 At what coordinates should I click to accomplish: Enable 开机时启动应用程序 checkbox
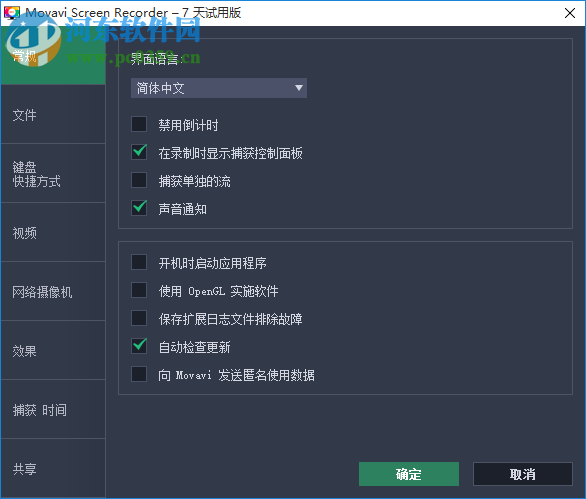(x=139, y=262)
